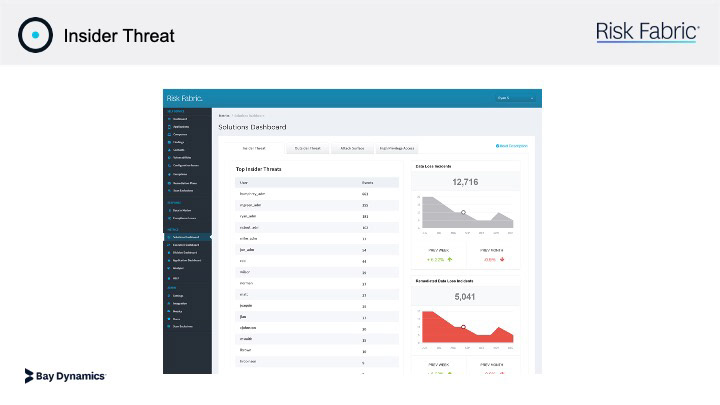Screen dimensions: 720x405
Task: Click the Events column header
Action: coord(367,183)
